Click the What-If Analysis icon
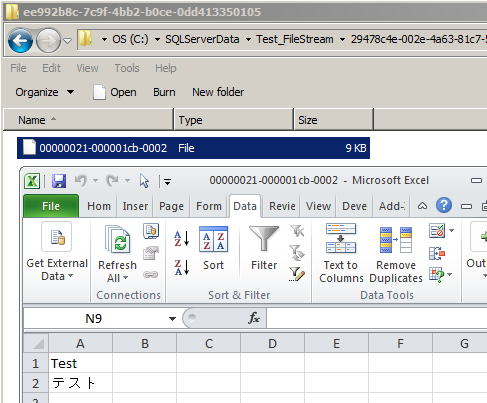Viewport: 487px width, 403px height. [437, 275]
